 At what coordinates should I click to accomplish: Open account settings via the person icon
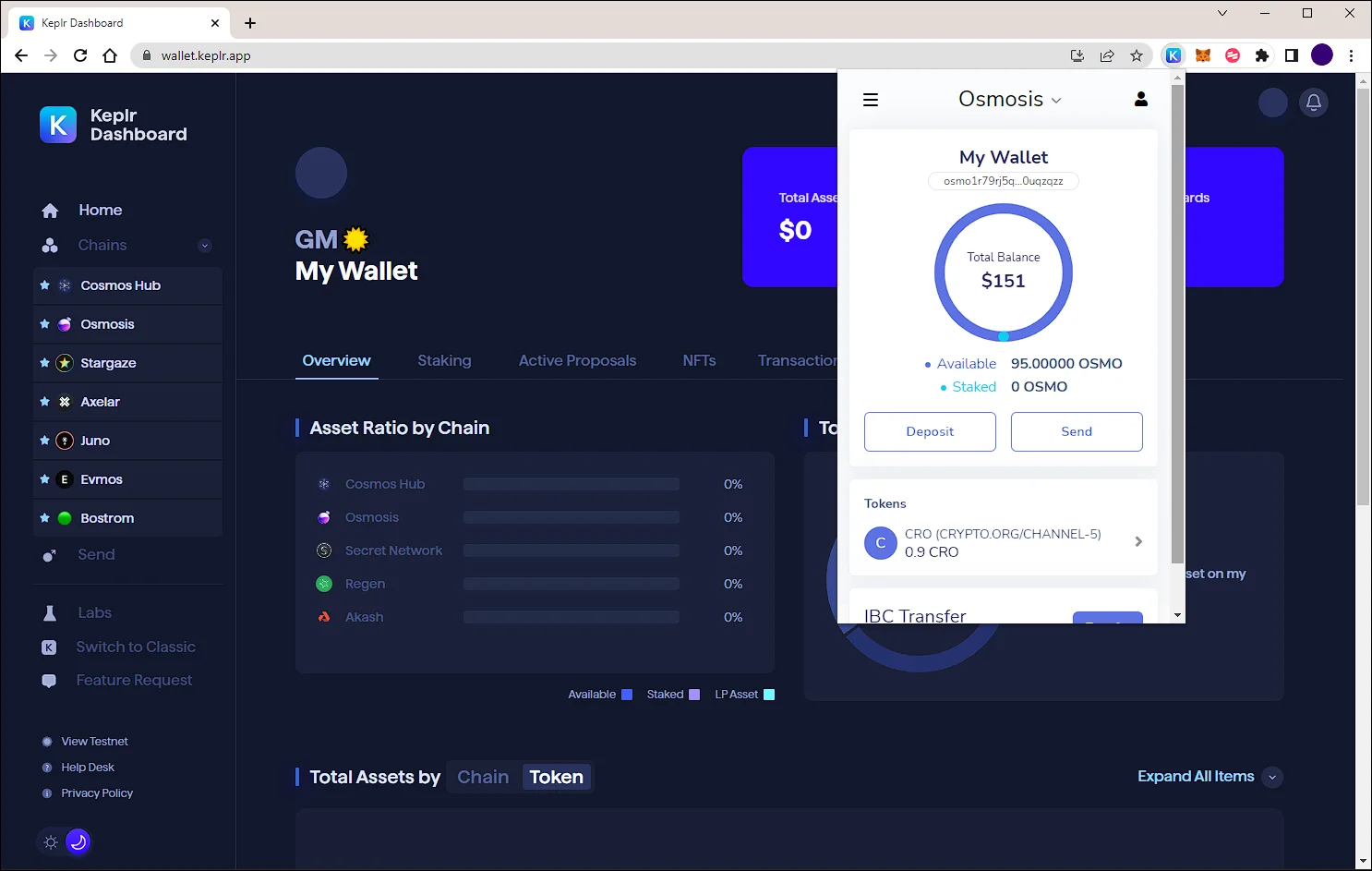pos(1141,100)
